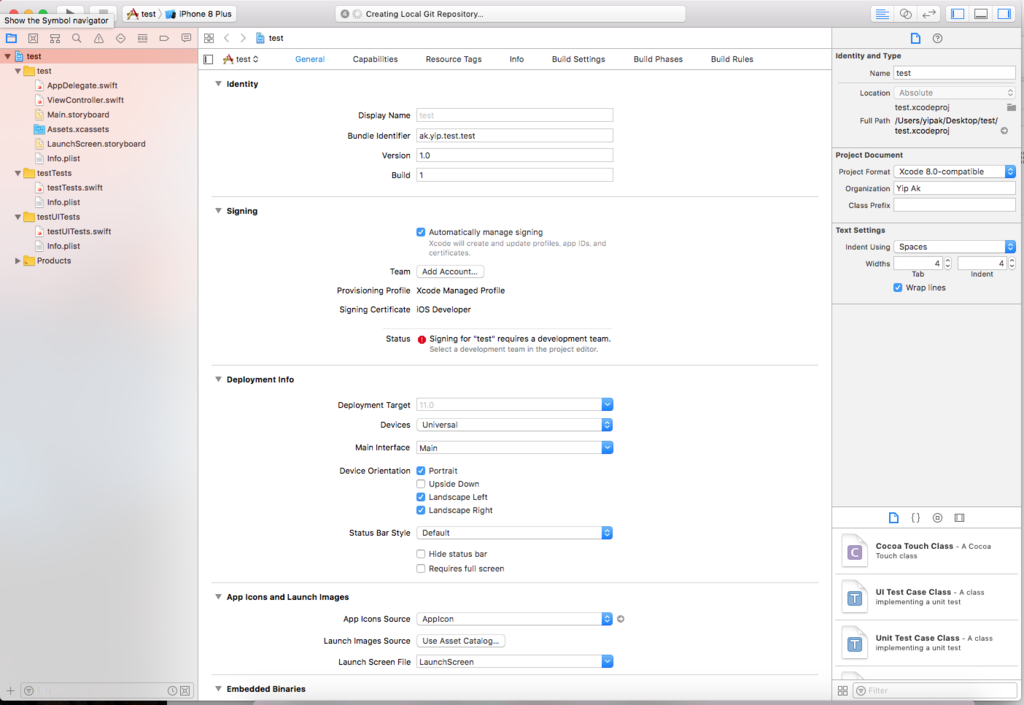Choose folder icon beside test.xcodeproj location
This screenshot has height=705, width=1024.
(1011, 107)
